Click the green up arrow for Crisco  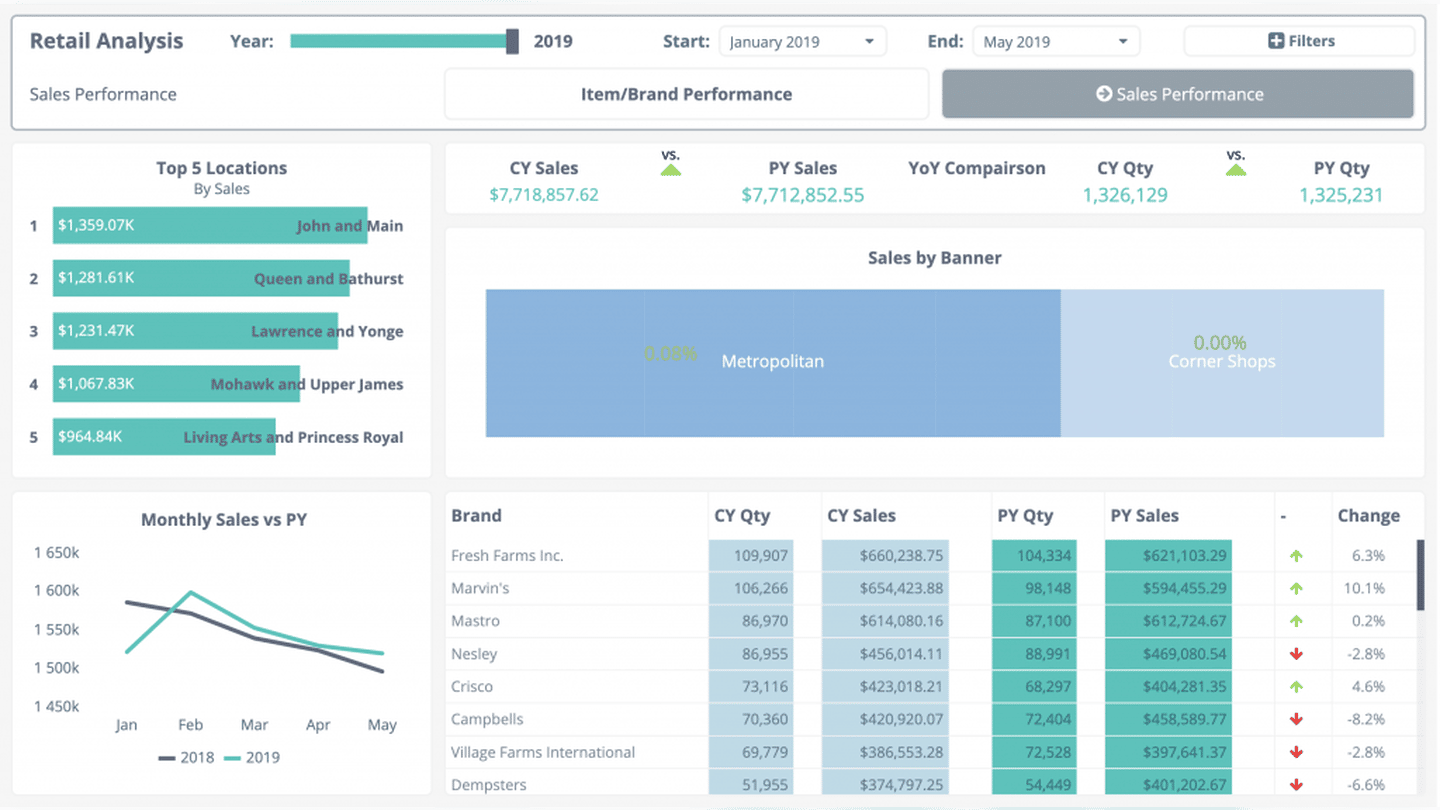point(1296,687)
